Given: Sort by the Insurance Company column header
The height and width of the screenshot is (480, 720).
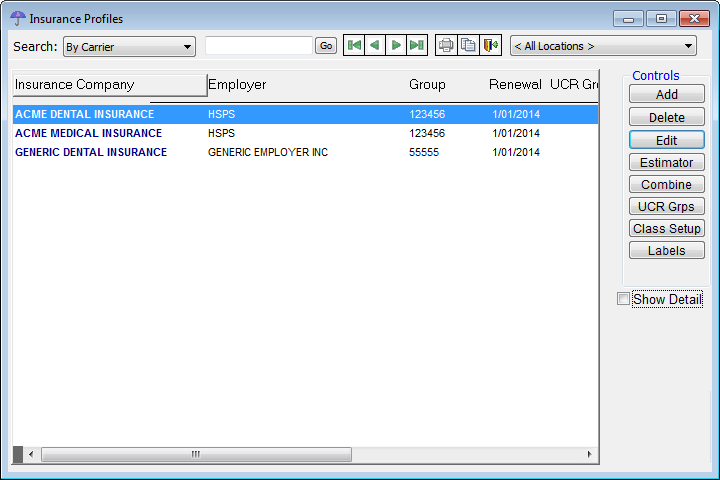Looking at the screenshot, I should click(x=108, y=85).
